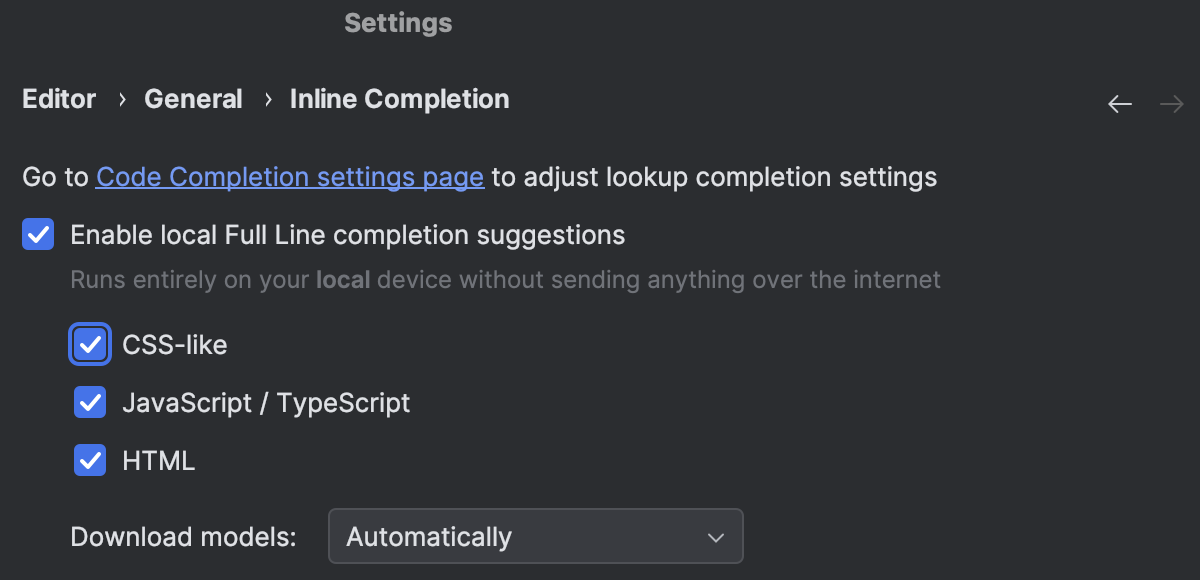The height and width of the screenshot is (580, 1200).
Task: Click the local device description text
Action: pos(505,279)
